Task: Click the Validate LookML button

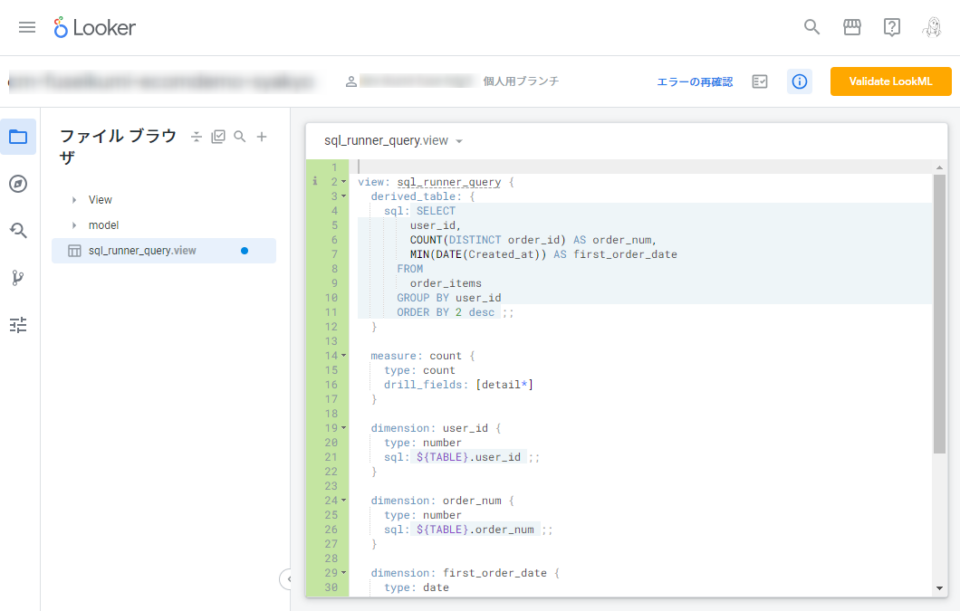Action: pos(890,81)
